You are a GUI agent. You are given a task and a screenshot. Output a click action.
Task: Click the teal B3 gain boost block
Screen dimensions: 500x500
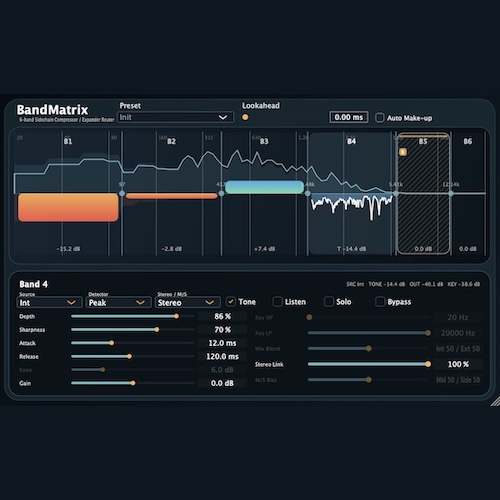click(x=264, y=187)
